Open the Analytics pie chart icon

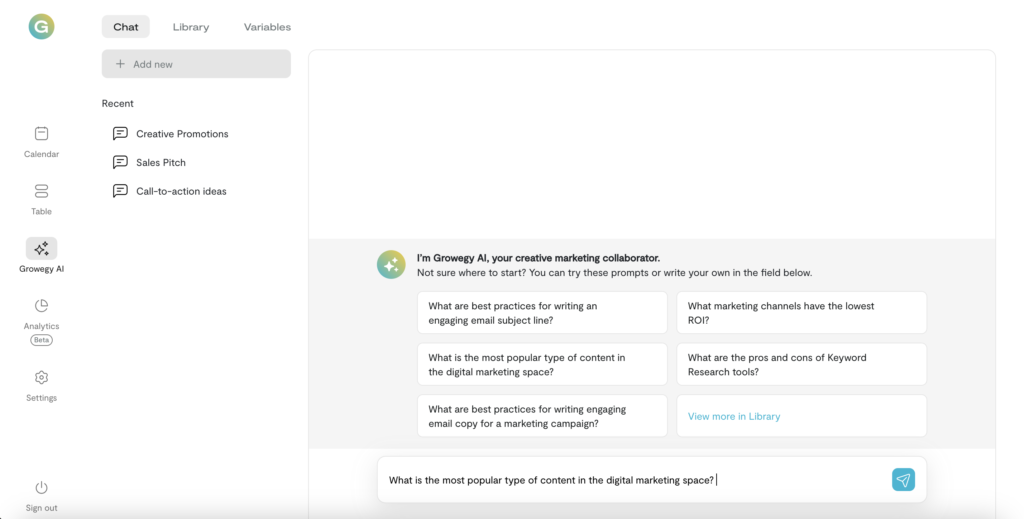41,306
